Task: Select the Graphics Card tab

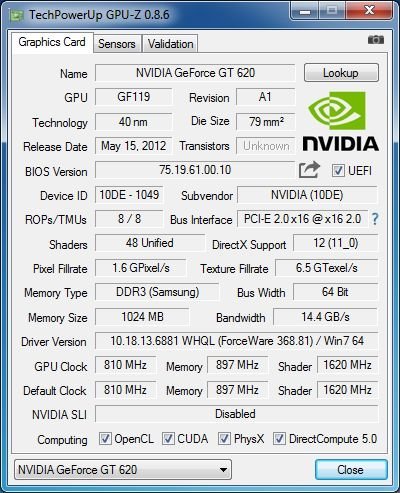Action: pos(52,42)
